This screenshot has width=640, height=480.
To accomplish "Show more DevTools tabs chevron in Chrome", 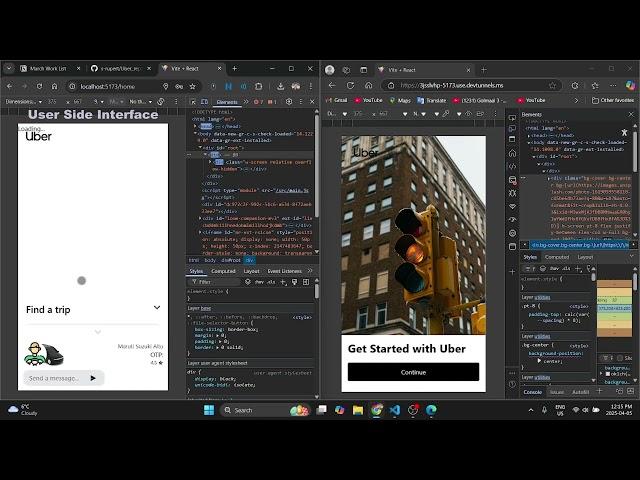I will tap(246, 102).
